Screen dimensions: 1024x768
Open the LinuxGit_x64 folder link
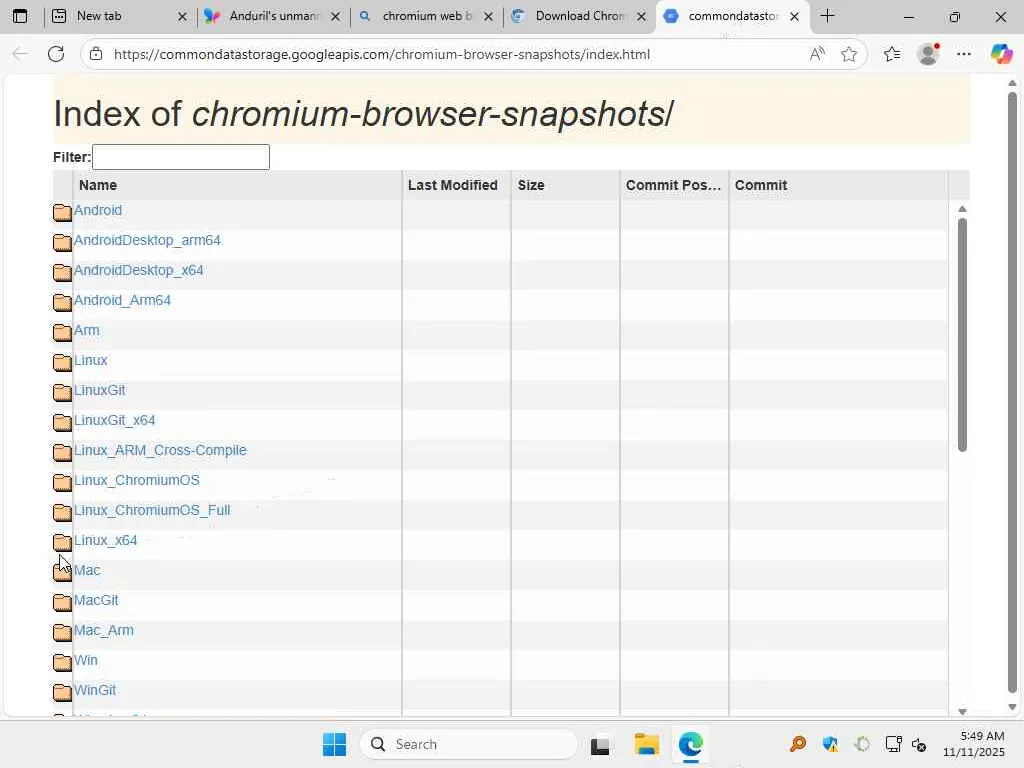114,421
